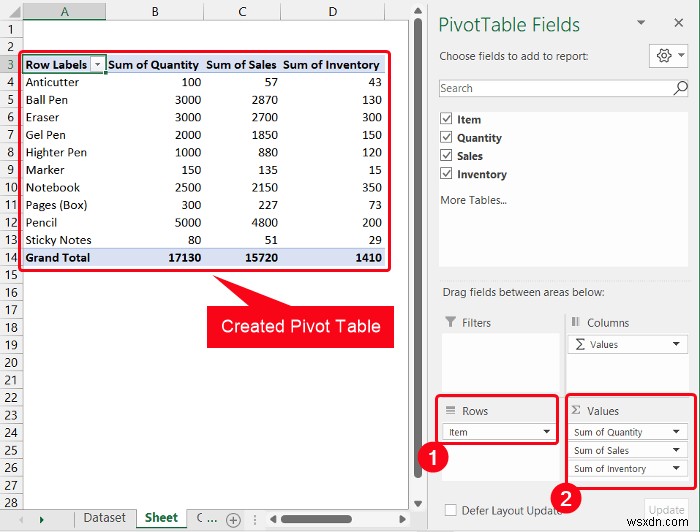Select the Grand Total sales 15720 cell
700x532 pixels.
pyautogui.click(x=242, y=258)
